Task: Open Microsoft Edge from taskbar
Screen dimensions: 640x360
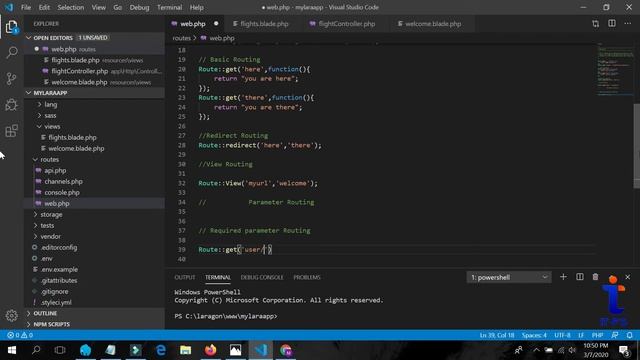Action: 161,350
